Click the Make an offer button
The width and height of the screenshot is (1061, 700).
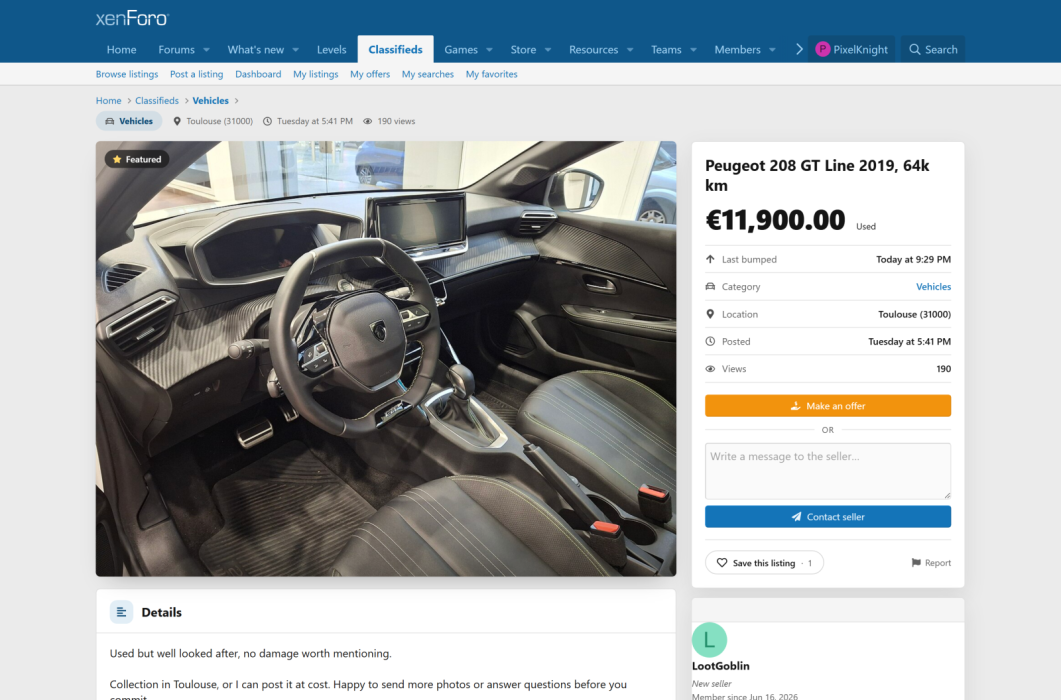pos(828,406)
